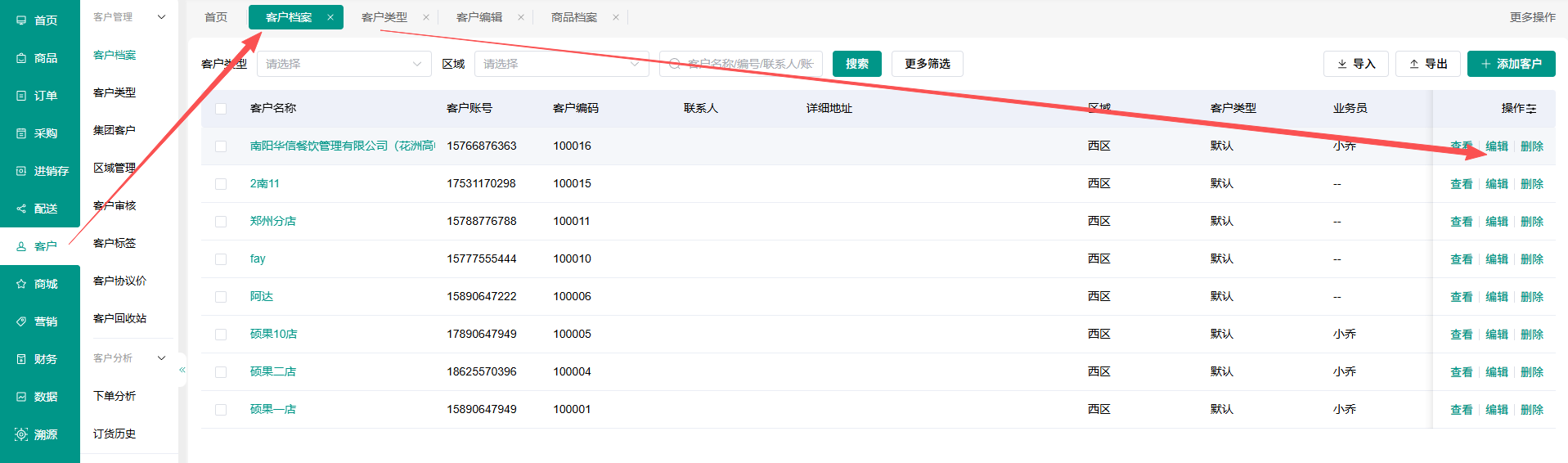Open the 财务 sidebar icon

pos(21,359)
